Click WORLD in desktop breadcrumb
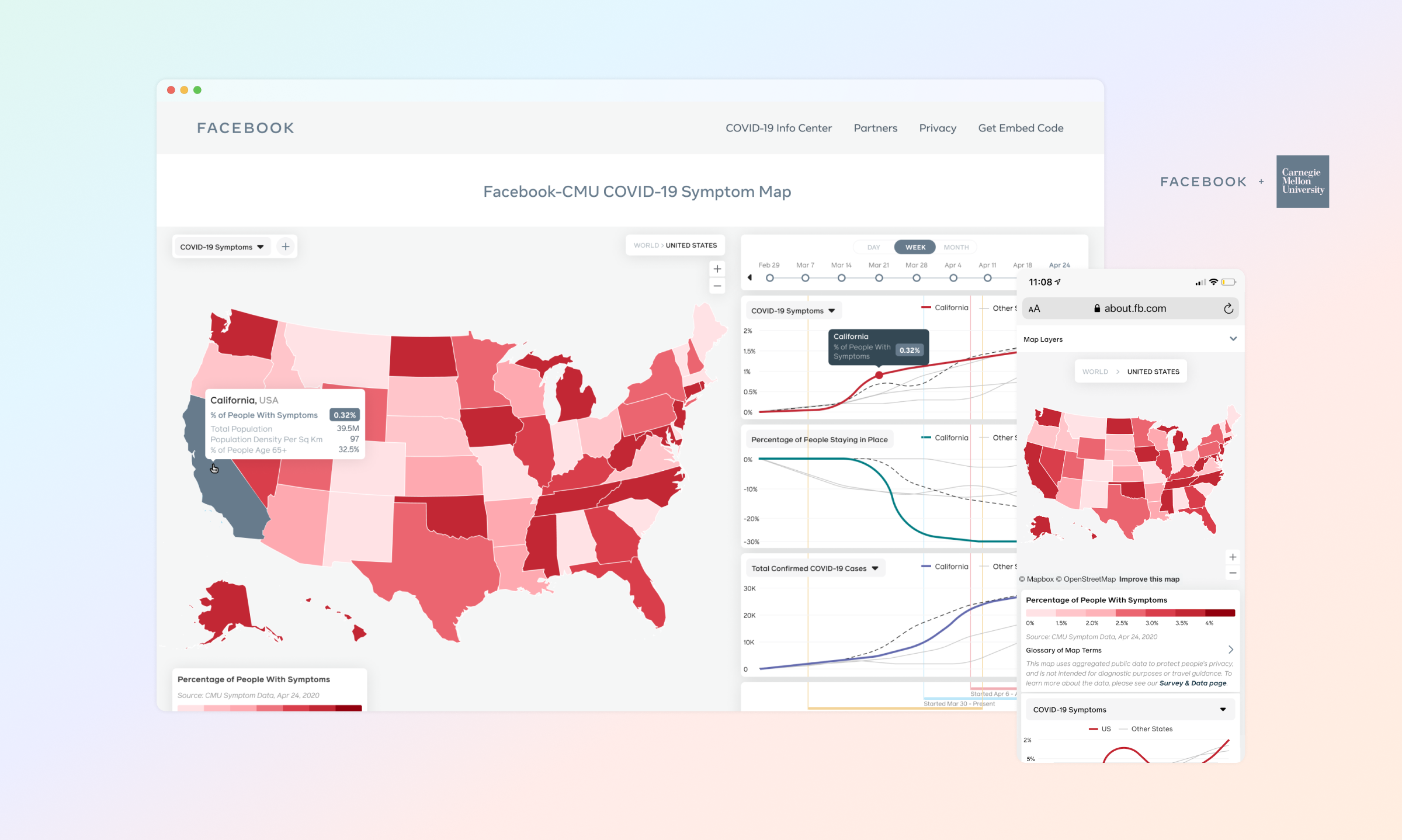The width and height of the screenshot is (1402, 840). [x=646, y=245]
